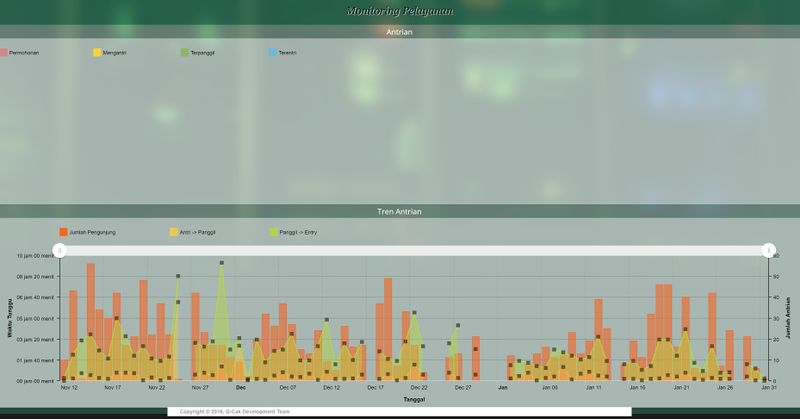Screen dimensions: 800x419
Task: Click the 08 jam 20 menit label
Action: 35,277
